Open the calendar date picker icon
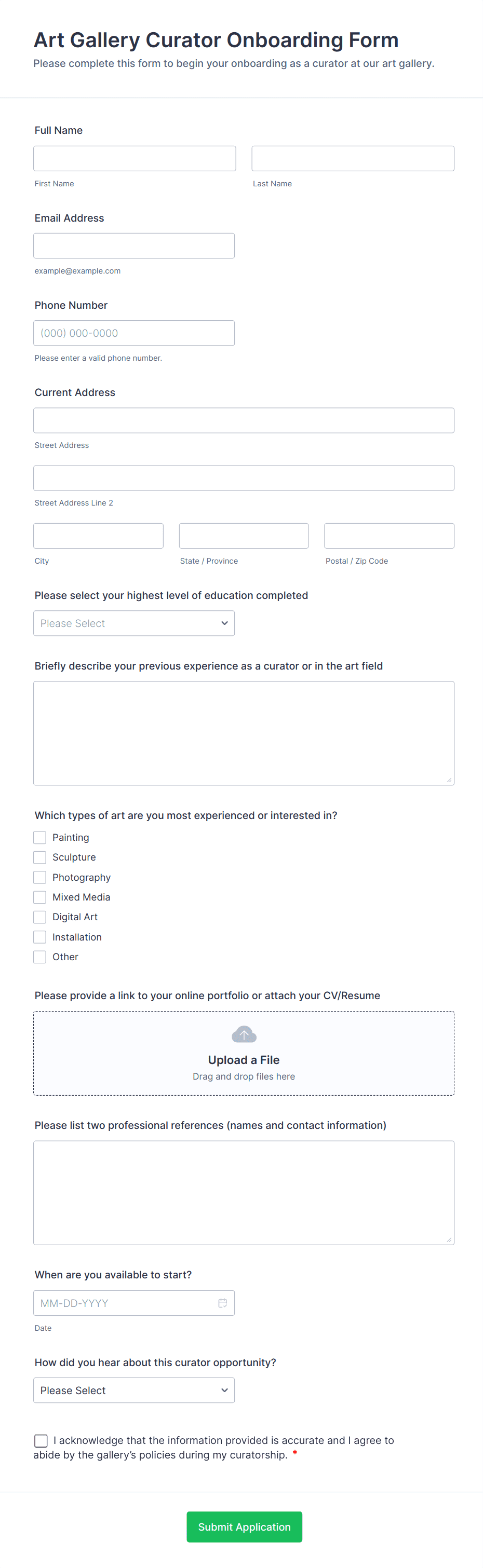Screen dimensions: 483x1568 point(223,1303)
